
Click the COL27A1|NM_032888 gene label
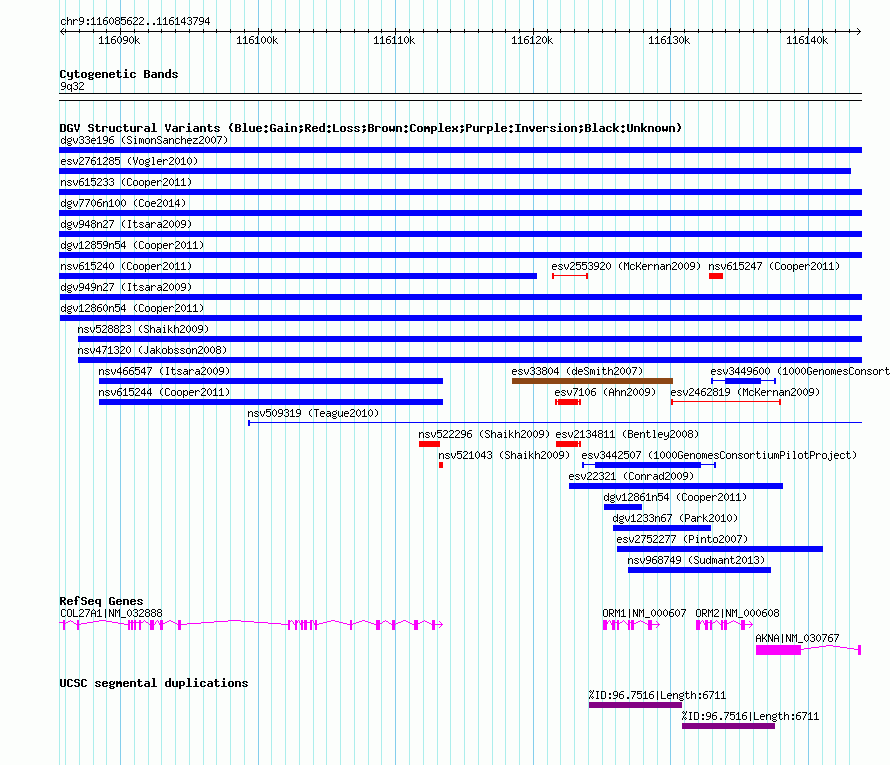(x=111, y=613)
